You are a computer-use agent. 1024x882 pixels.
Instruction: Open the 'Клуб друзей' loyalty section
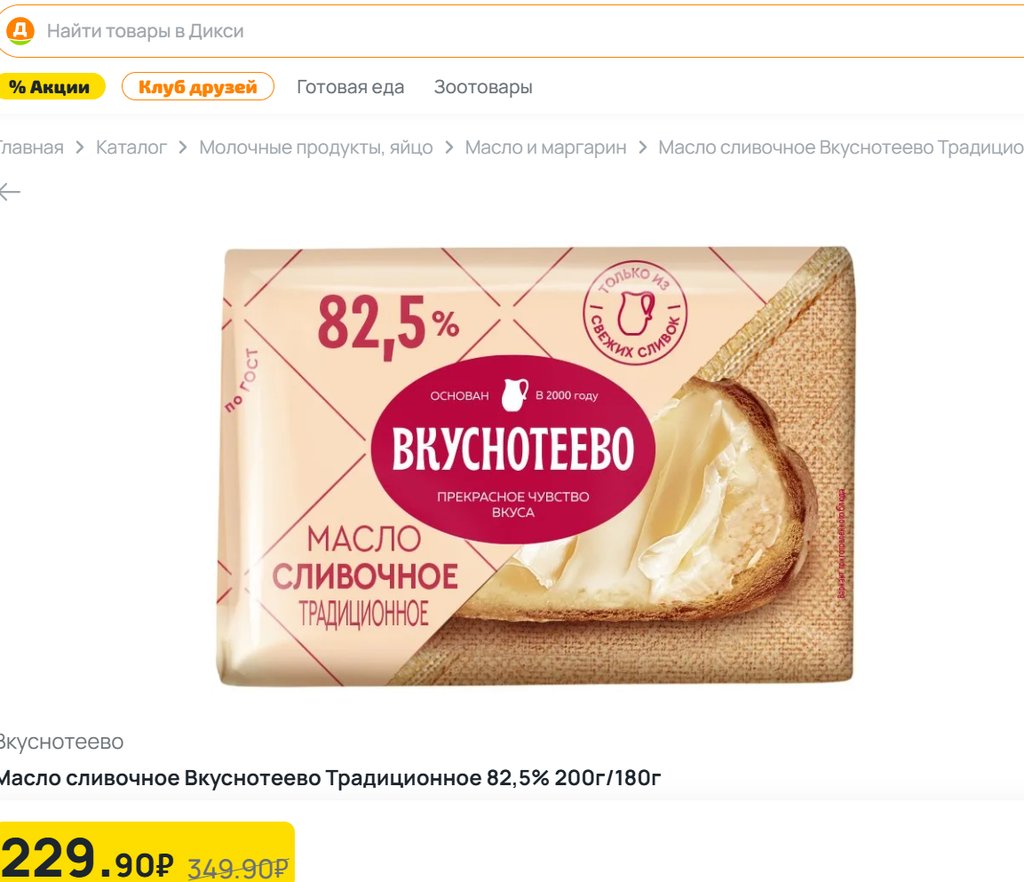point(198,87)
